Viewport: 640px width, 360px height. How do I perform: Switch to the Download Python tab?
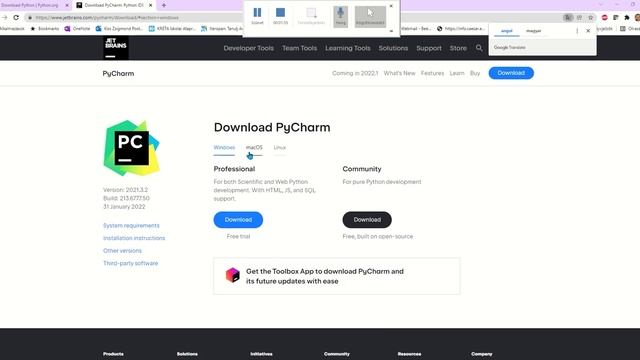point(31,5)
